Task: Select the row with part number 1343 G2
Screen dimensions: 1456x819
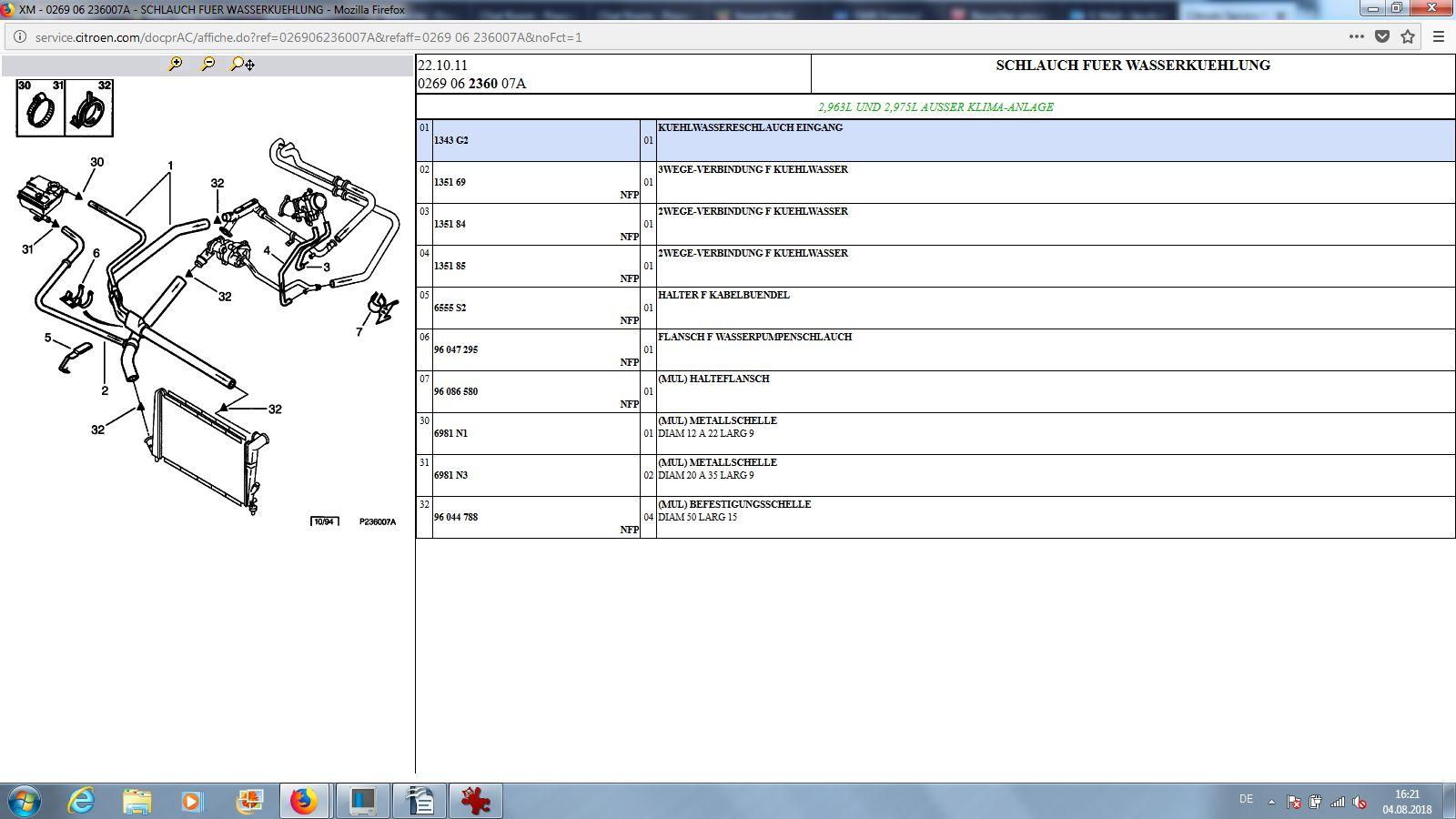Action: (x=935, y=140)
